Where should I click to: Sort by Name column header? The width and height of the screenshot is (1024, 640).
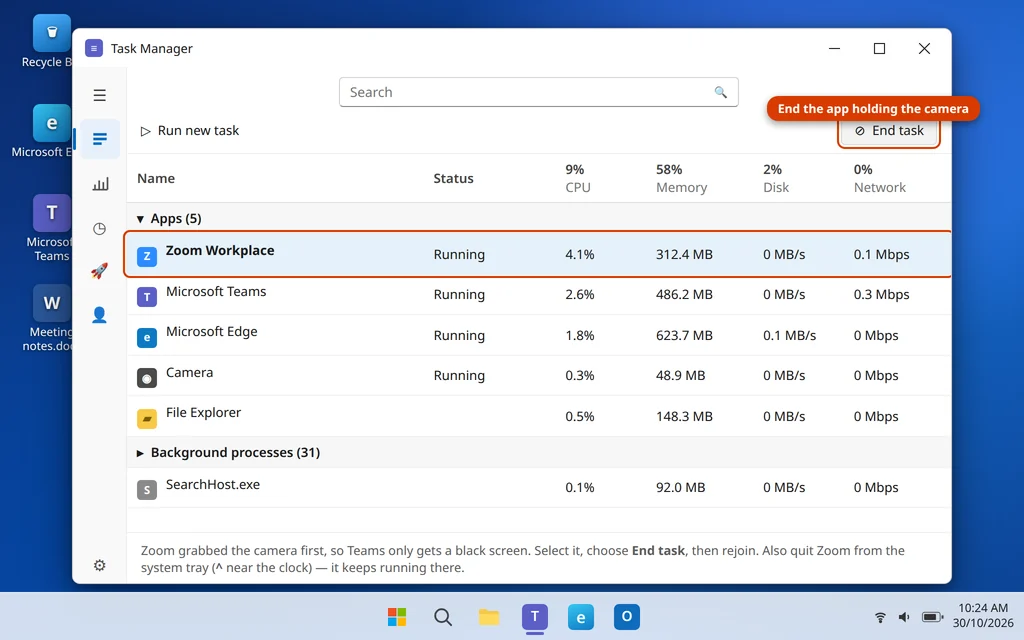(x=156, y=178)
